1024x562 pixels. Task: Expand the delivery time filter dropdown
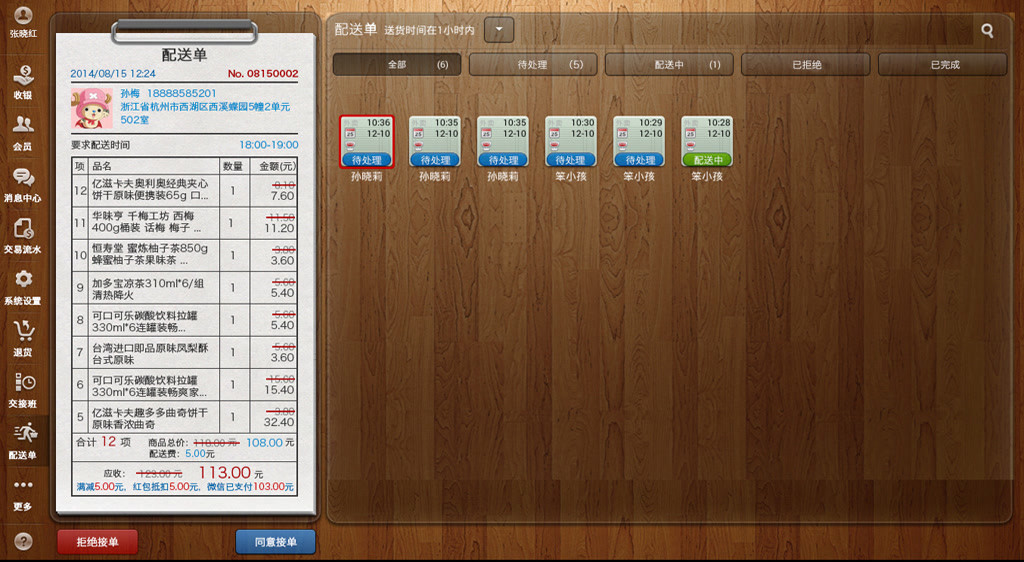pos(499,30)
